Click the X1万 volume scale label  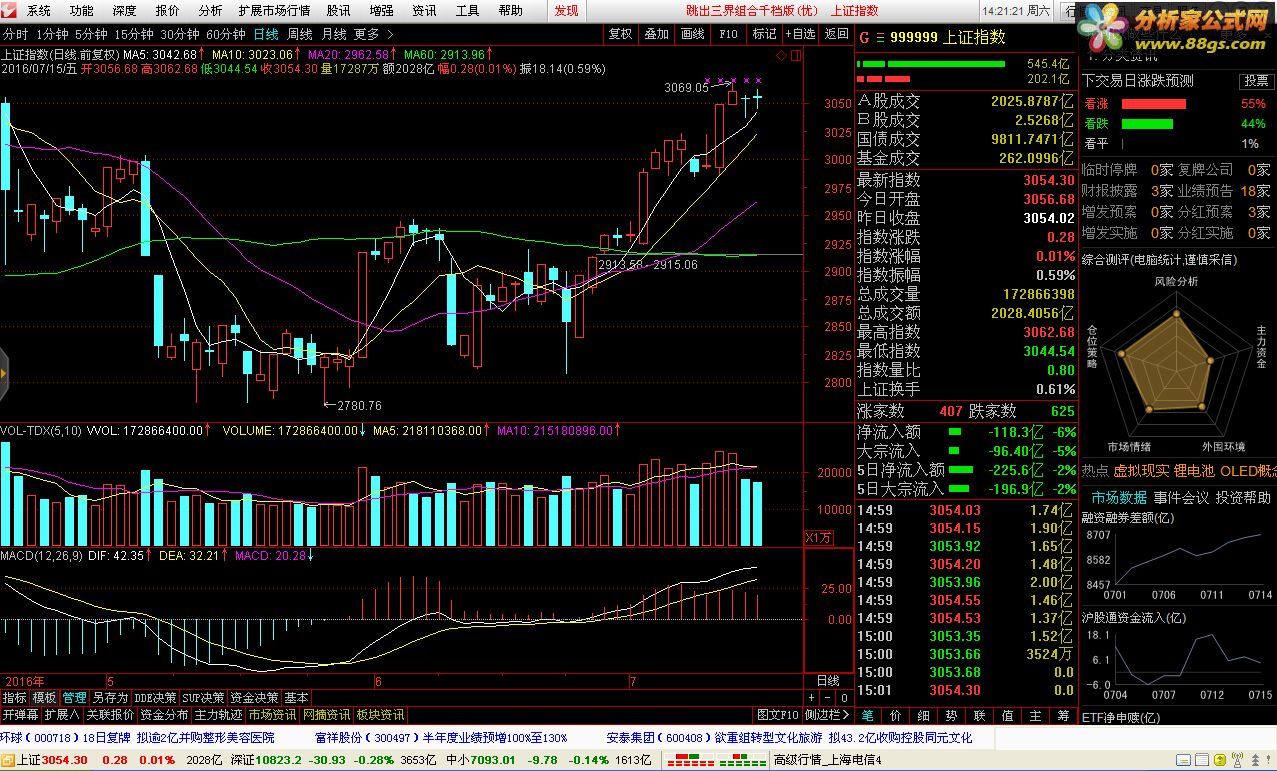pyautogui.click(x=818, y=538)
